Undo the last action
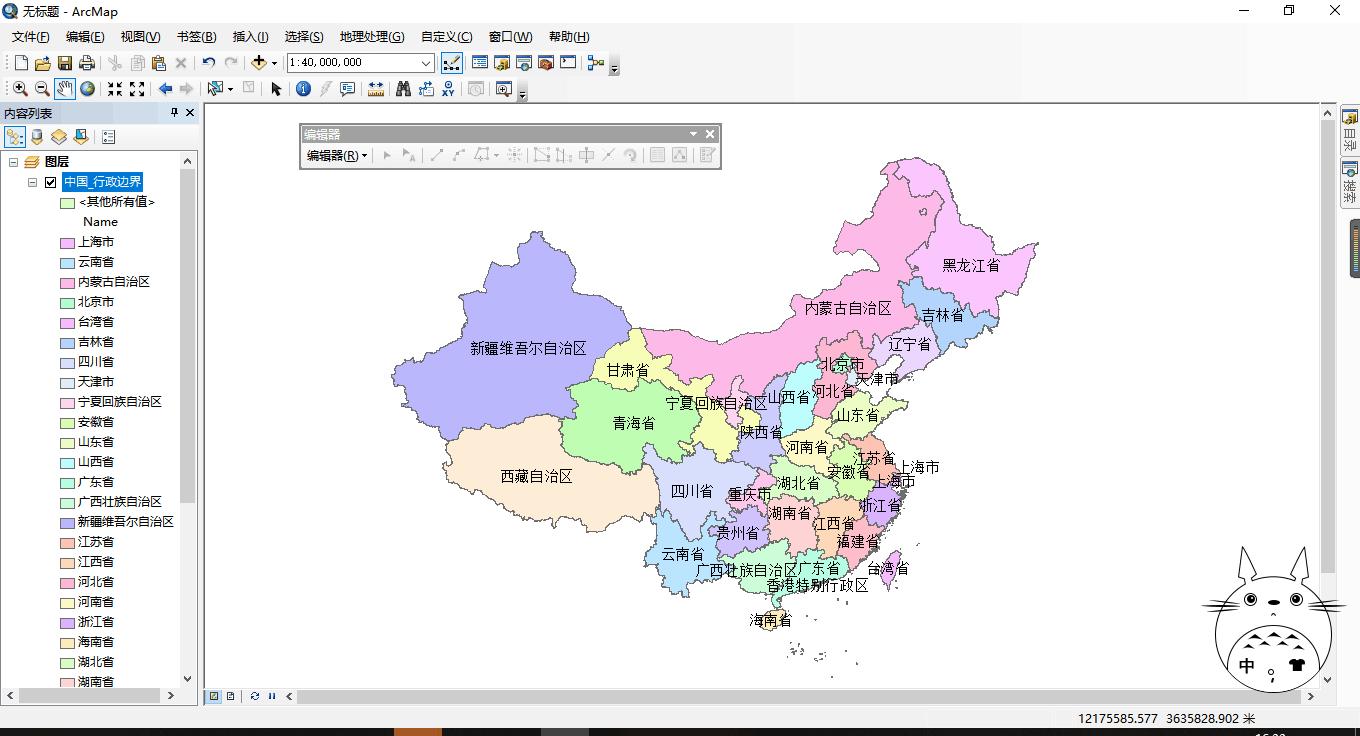Image resolution: width=1360 pixels, height=736 pixels. 208,62
